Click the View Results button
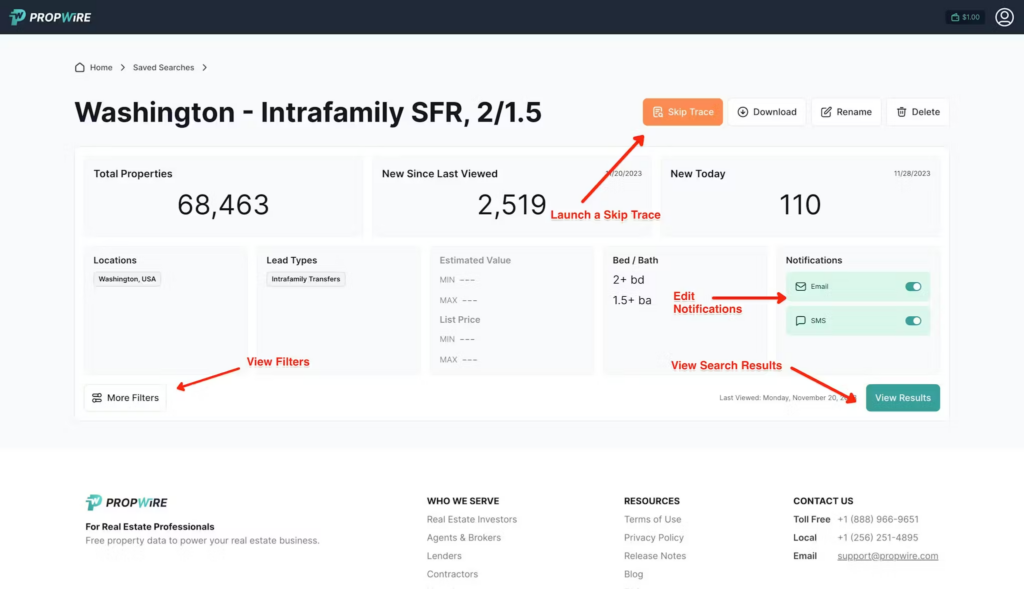 point(901,397)
